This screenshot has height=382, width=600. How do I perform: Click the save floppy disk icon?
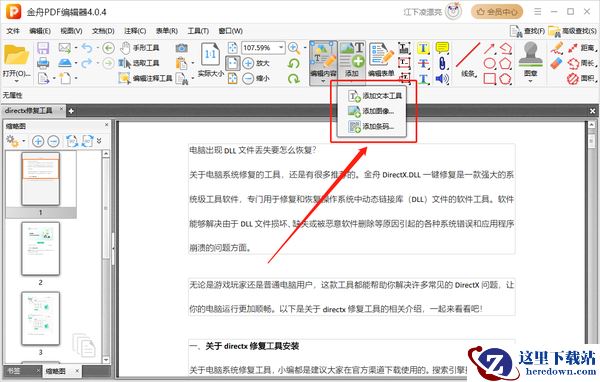click(43, 48)
